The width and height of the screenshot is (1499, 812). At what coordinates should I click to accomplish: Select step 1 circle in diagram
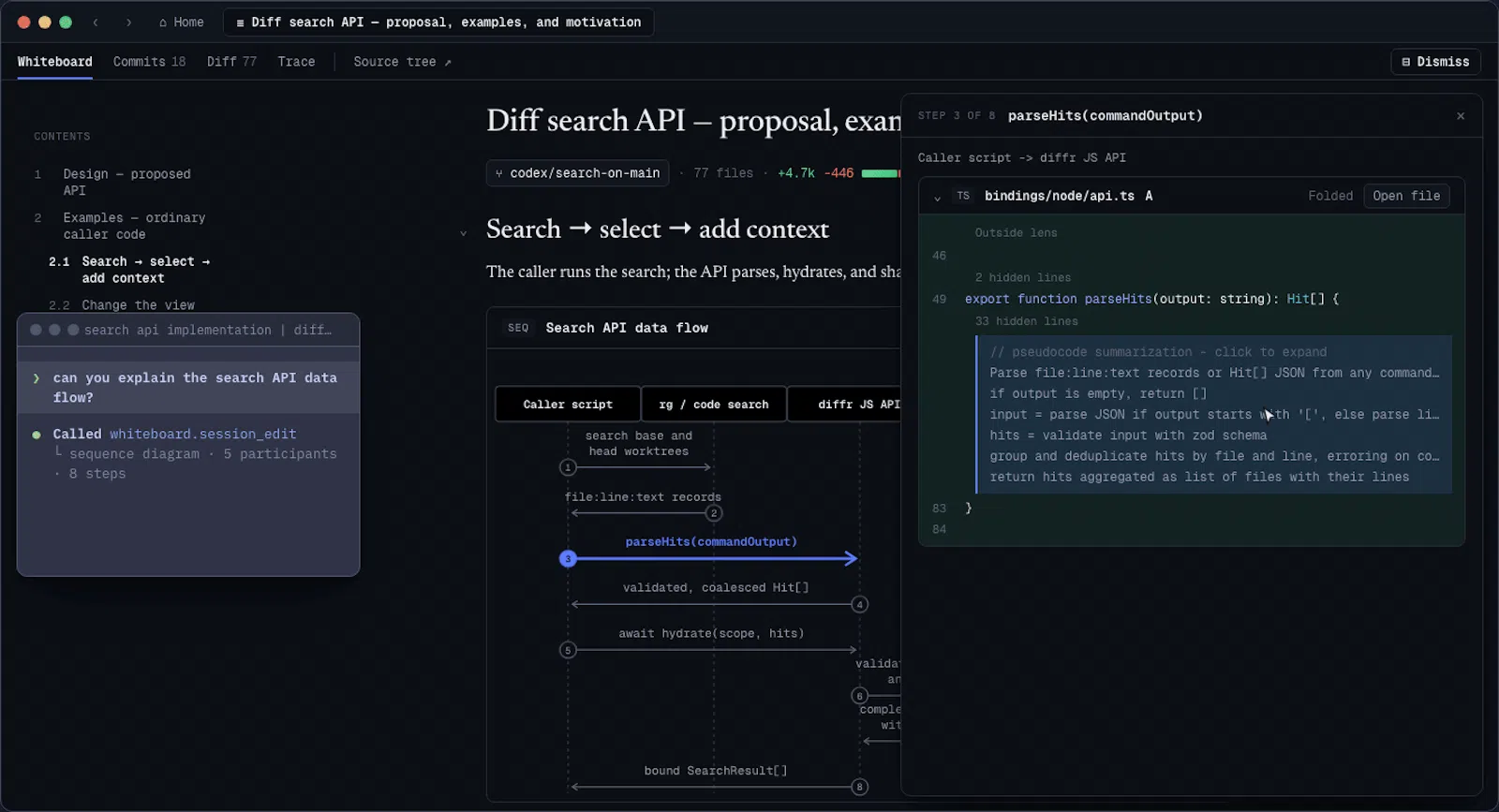click(568, 467)
